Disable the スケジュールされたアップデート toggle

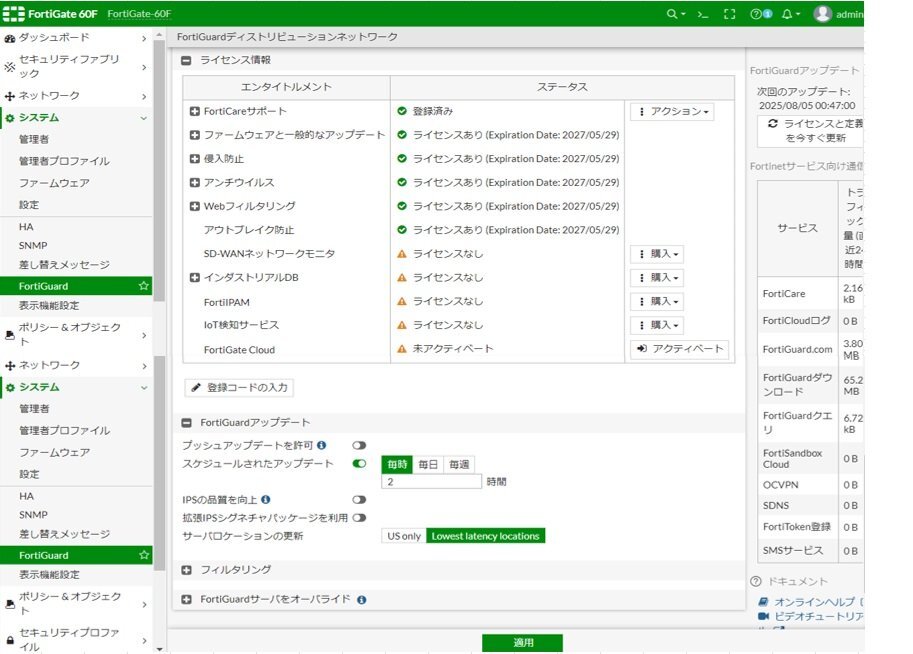[x=359, y=464]
